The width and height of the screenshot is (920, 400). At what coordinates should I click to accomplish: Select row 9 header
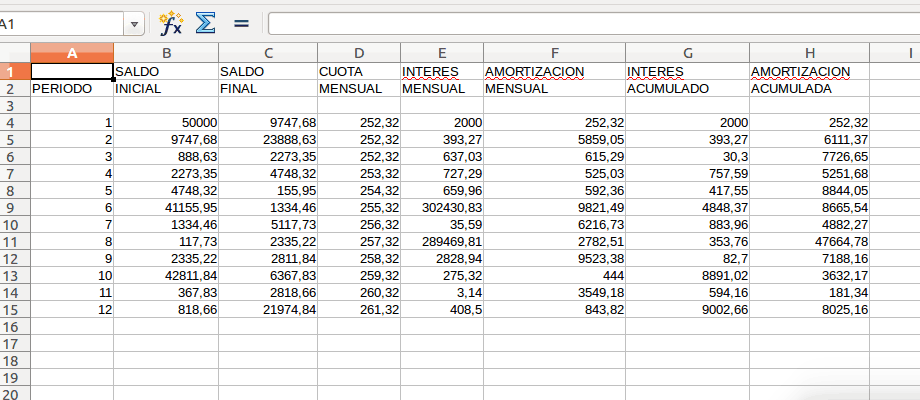point(15,208)
